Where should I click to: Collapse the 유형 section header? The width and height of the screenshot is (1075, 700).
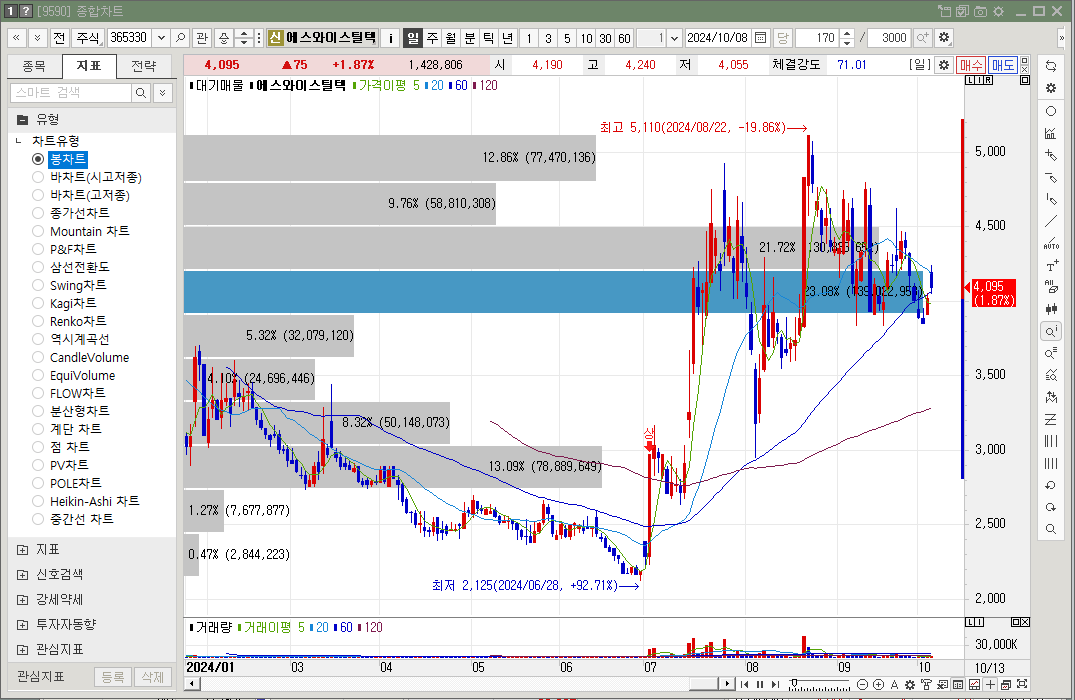click(23, 119)
